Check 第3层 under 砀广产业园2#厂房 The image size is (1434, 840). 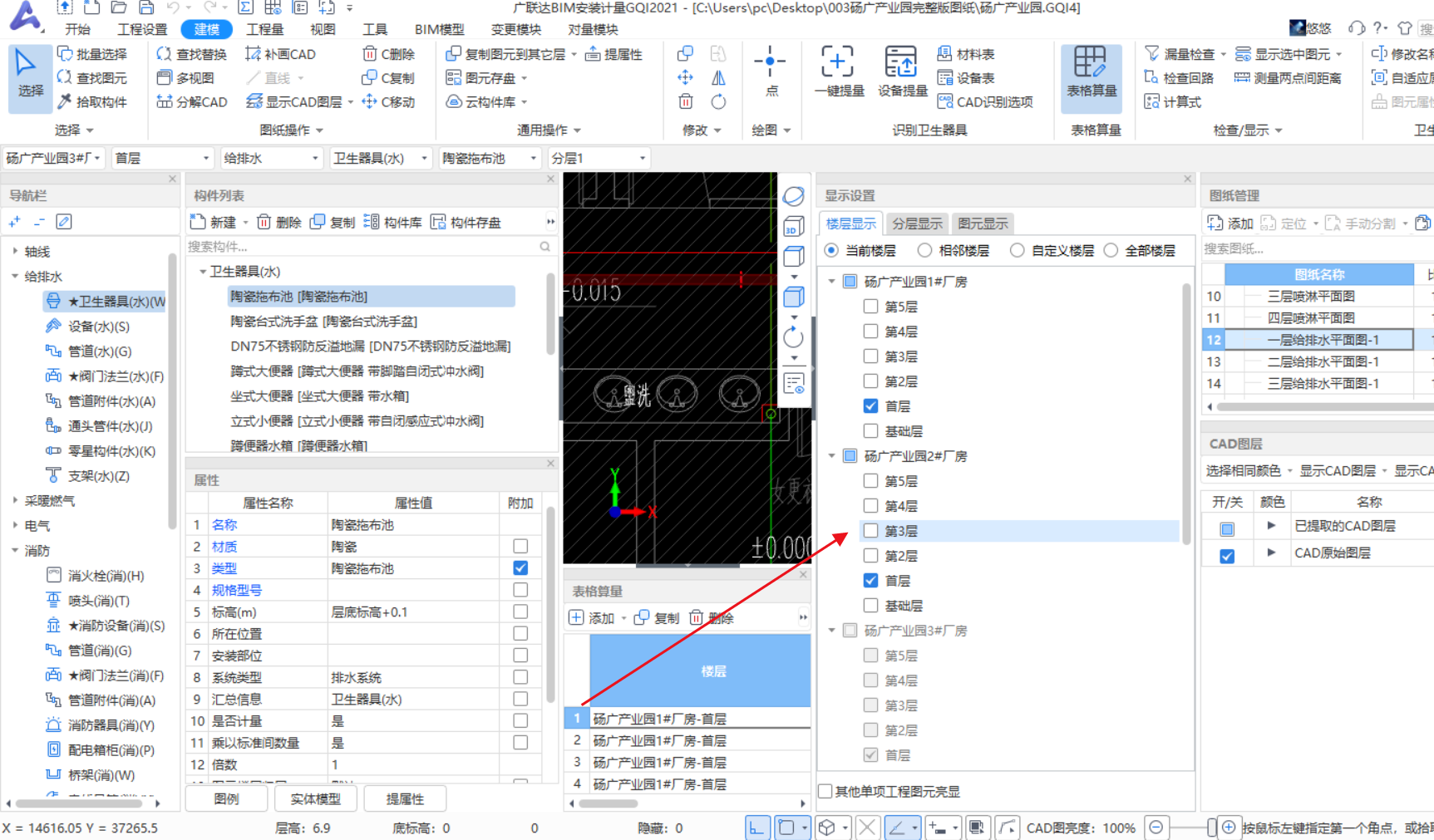tap(870, 531)
